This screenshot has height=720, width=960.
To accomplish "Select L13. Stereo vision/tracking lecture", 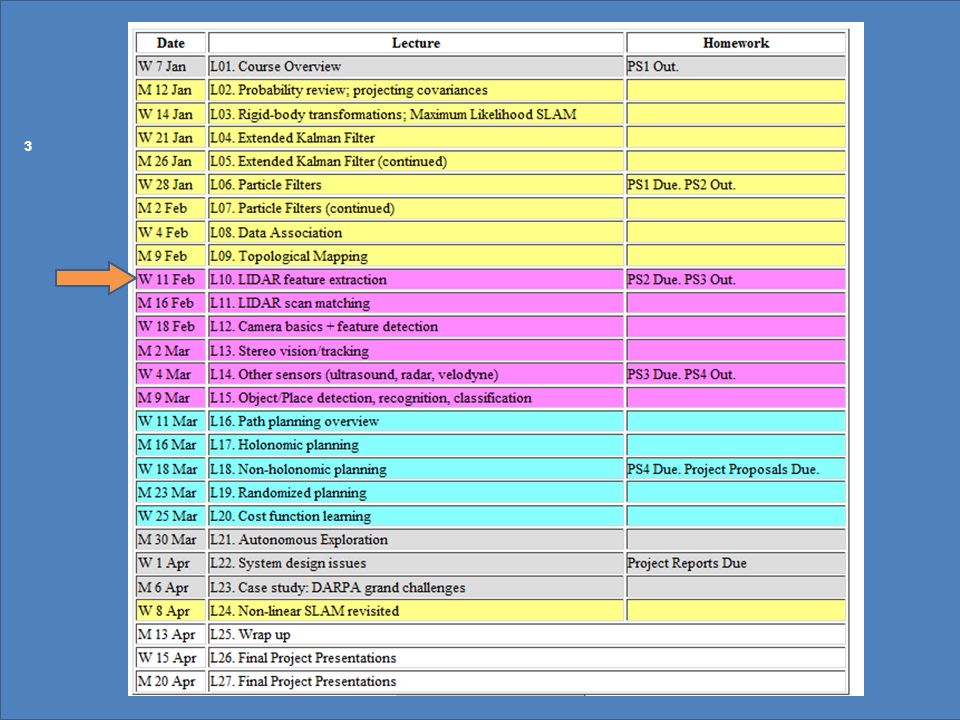I will (x=416, y=351).
